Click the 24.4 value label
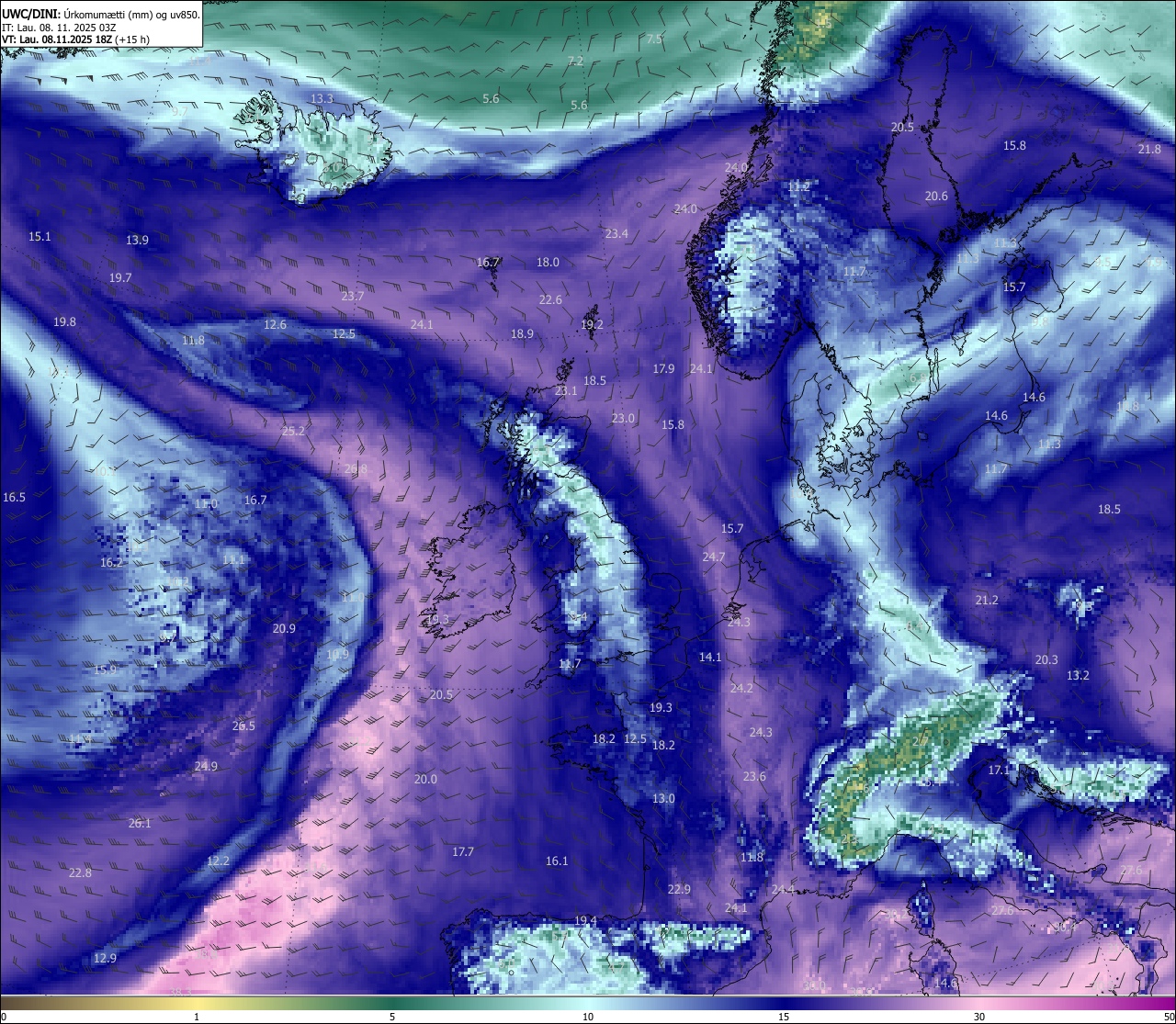The height and width of the screenshot is (1024, 1176). pyautogui.click(x=782, y=889)
